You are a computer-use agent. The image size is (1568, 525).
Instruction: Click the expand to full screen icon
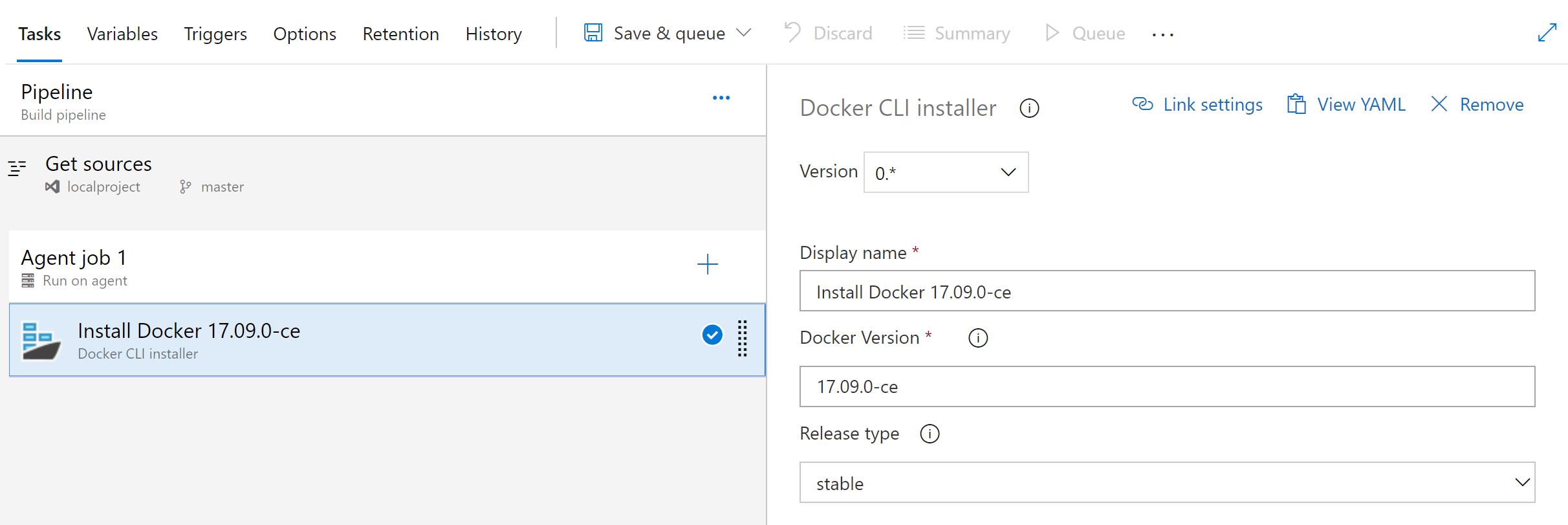pos(1547,33)
